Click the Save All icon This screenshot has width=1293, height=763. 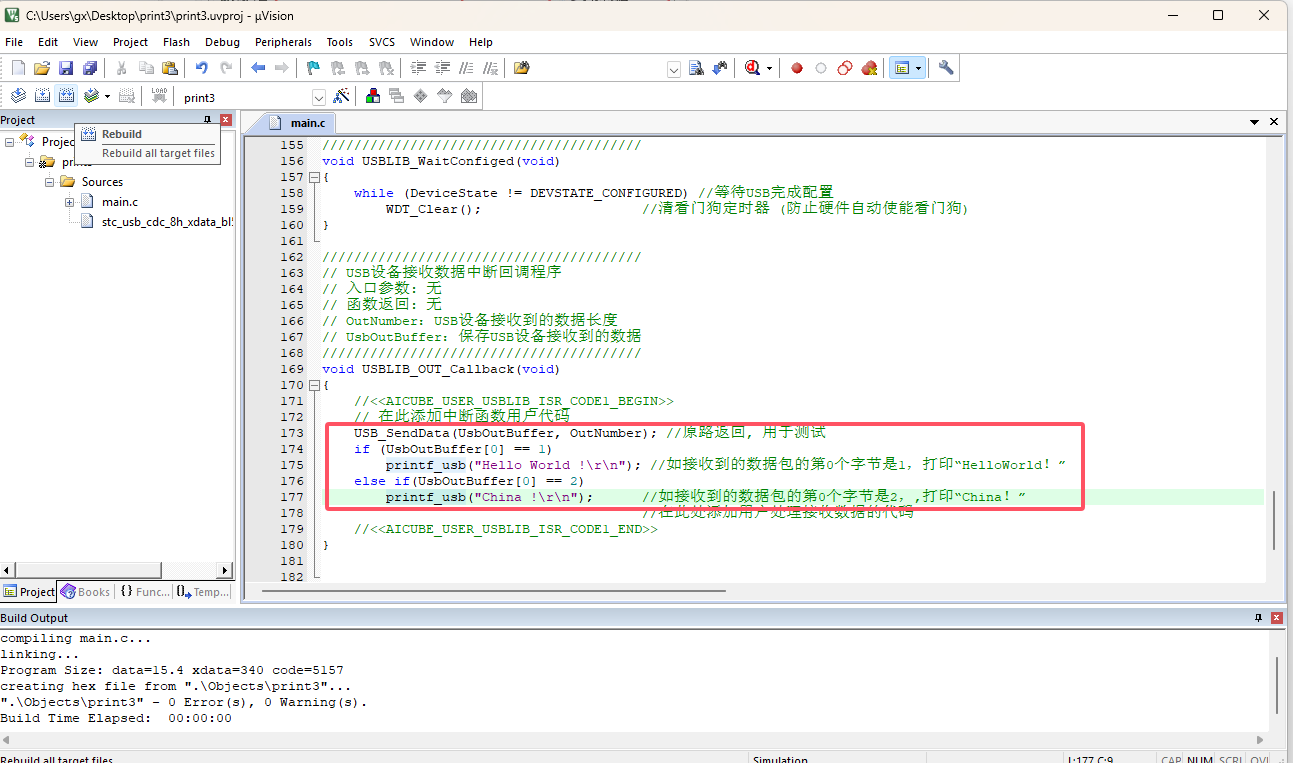tap(90, 68)
